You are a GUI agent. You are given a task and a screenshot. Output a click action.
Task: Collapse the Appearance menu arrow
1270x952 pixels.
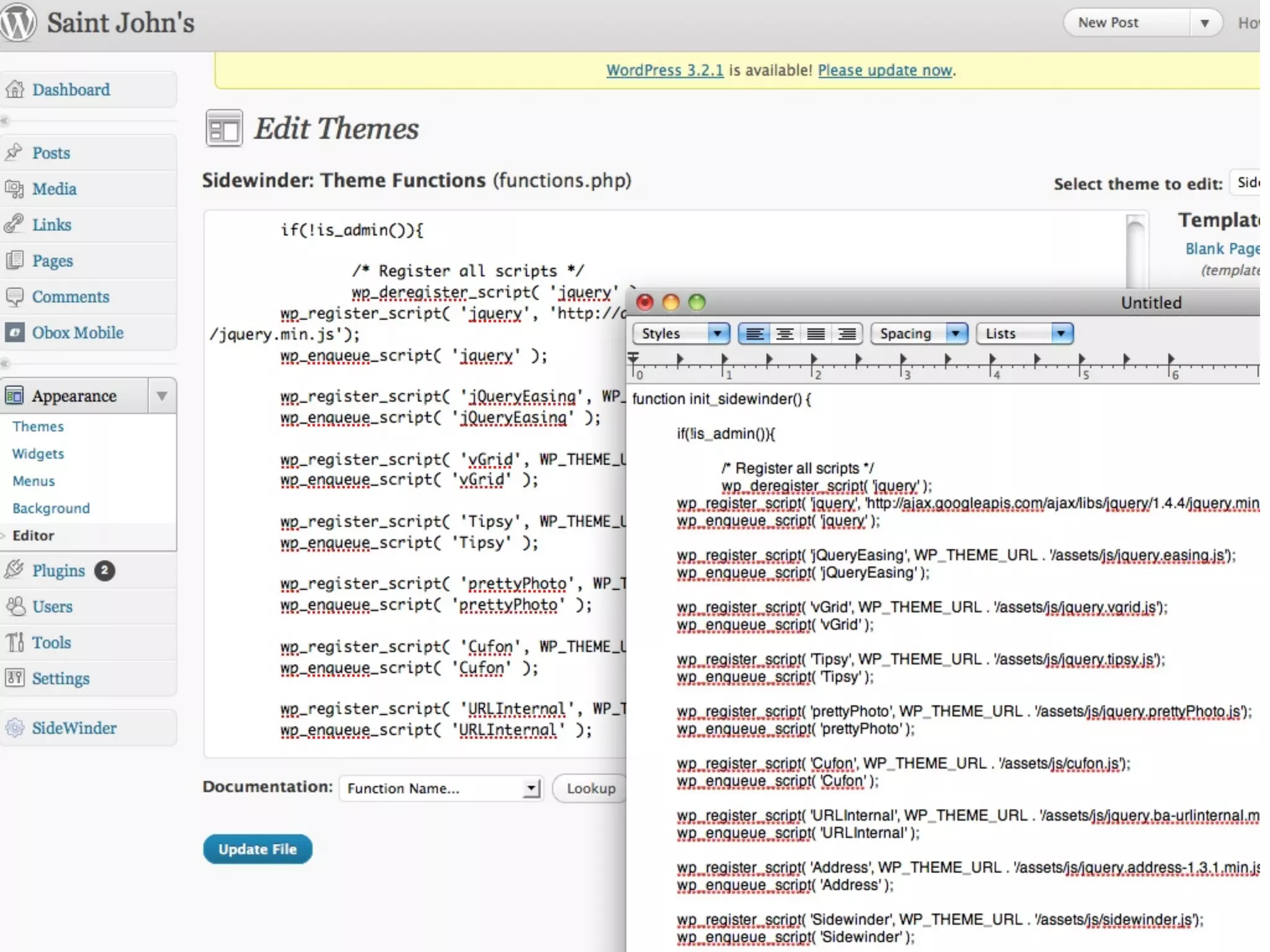coord(162,395)
